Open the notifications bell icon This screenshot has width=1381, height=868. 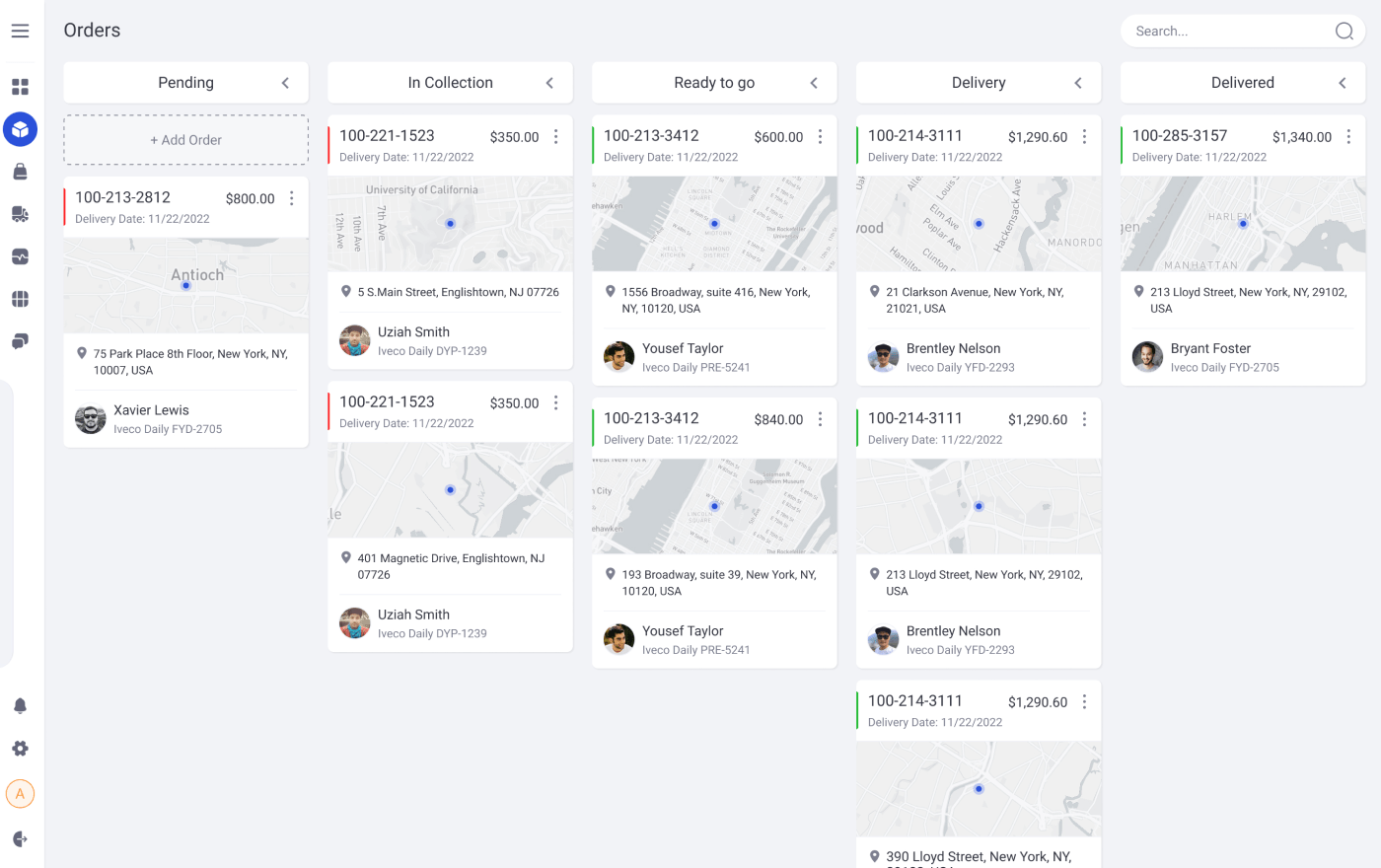(20, 704)
